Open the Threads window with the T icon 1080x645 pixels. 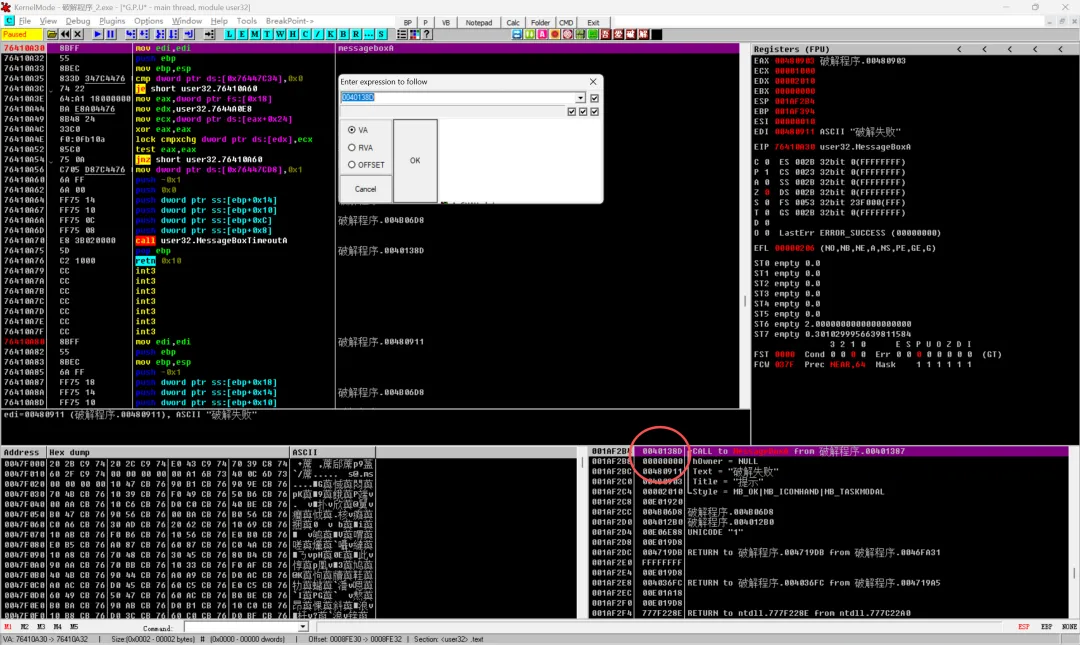(x=267, y=34)
